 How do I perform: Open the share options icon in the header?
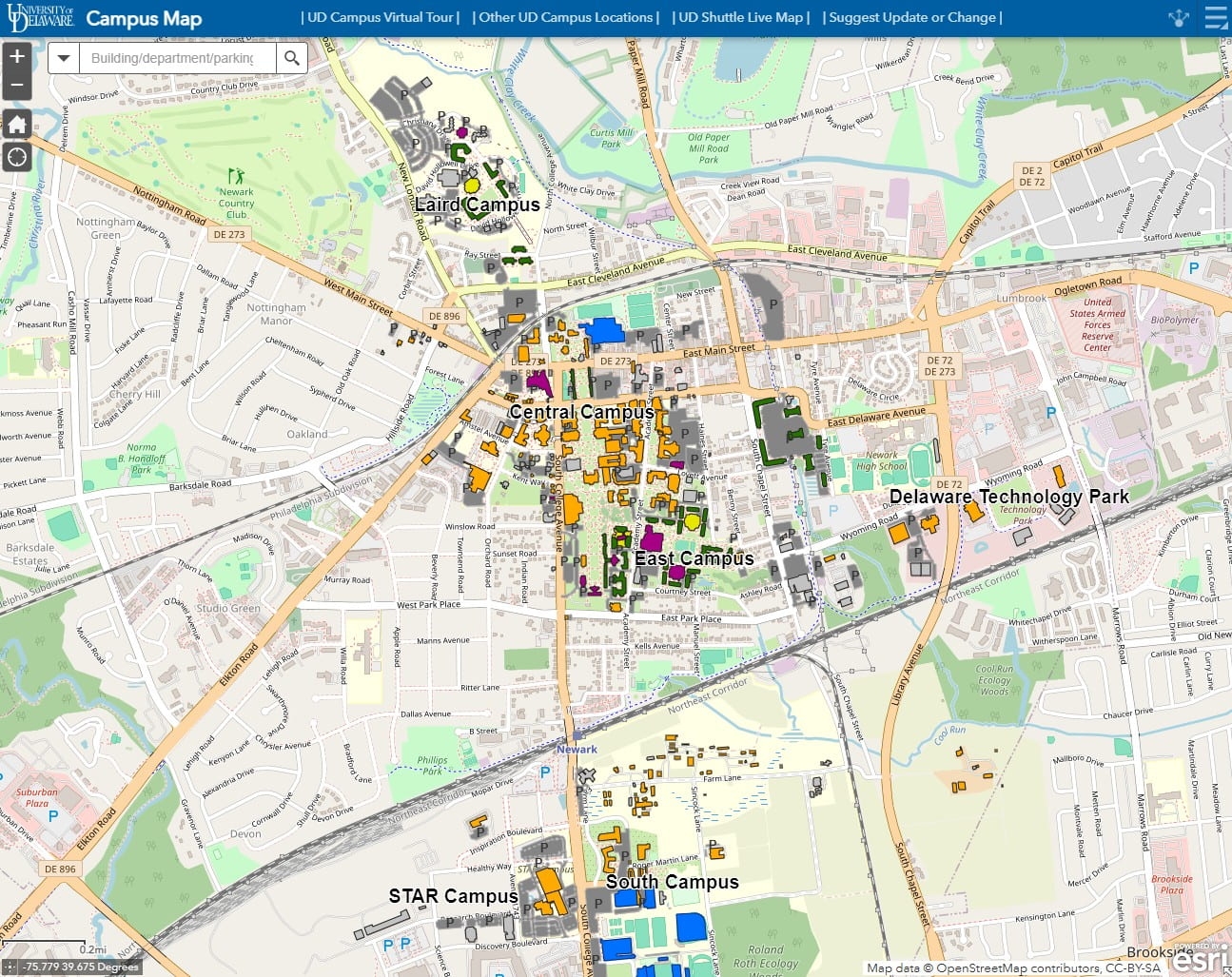click(x=1179, y=17)
